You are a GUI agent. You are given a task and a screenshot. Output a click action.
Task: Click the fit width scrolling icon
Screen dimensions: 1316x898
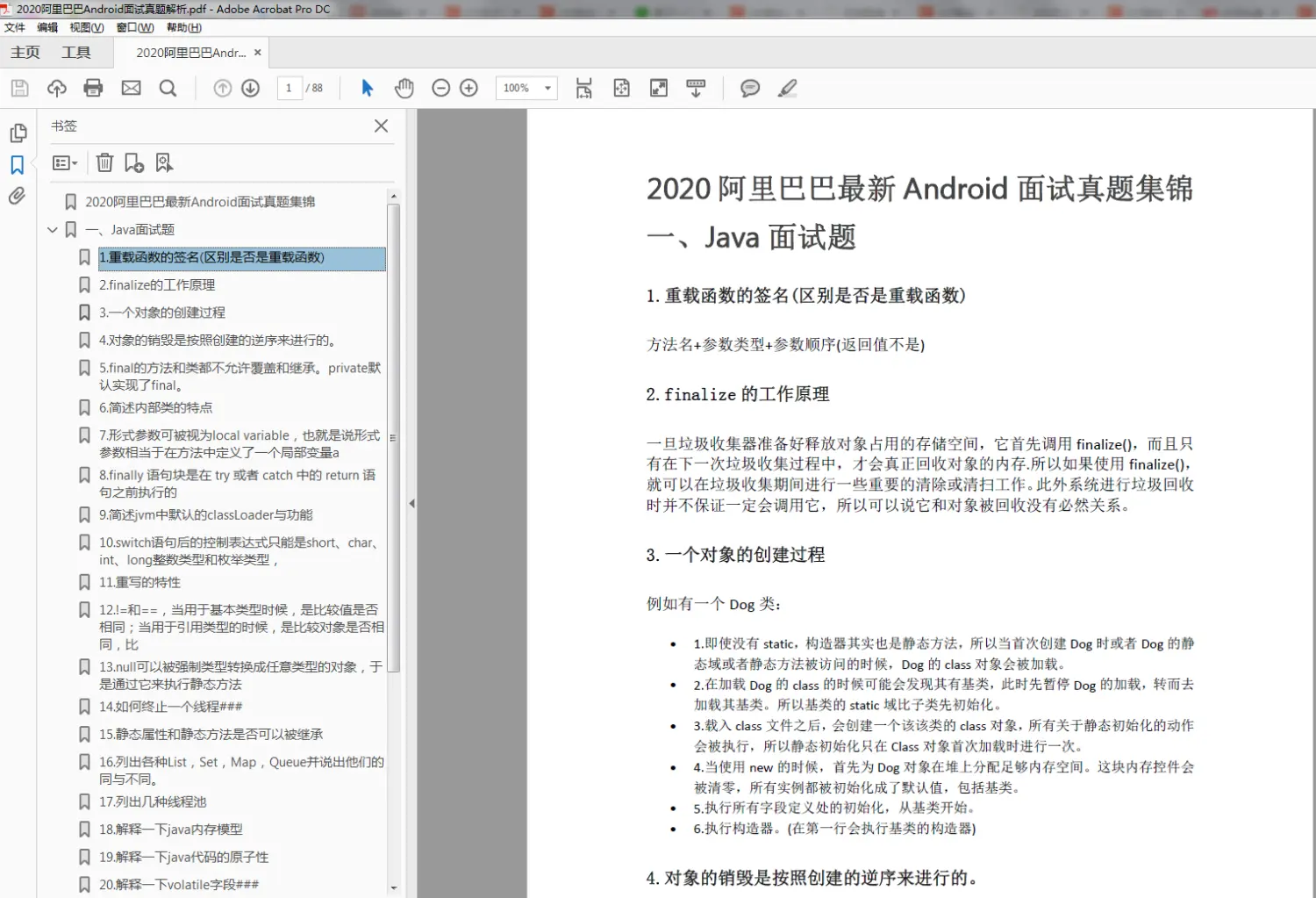tap(584, 88)
